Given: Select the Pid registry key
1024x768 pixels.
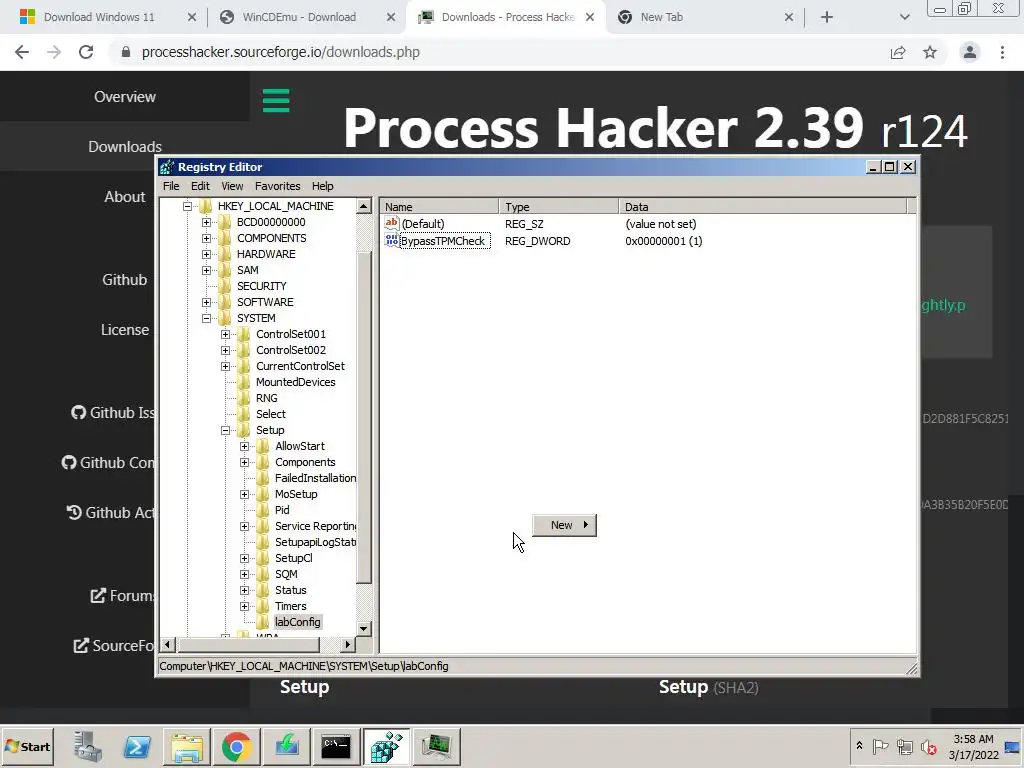Looking at the screenshot, I should (x=281, y=510).
